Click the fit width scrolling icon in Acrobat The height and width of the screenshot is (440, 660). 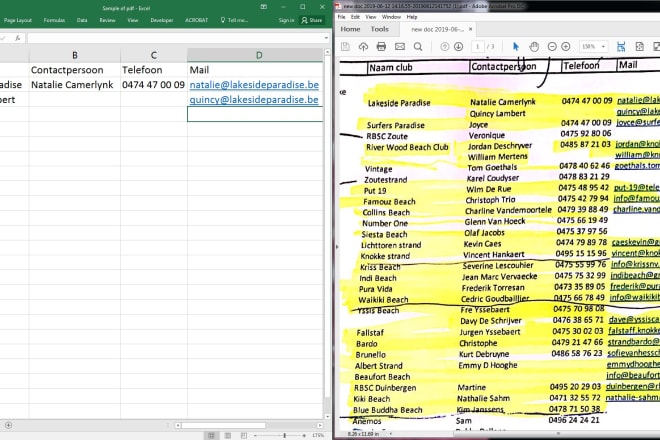tap(621, 46)
